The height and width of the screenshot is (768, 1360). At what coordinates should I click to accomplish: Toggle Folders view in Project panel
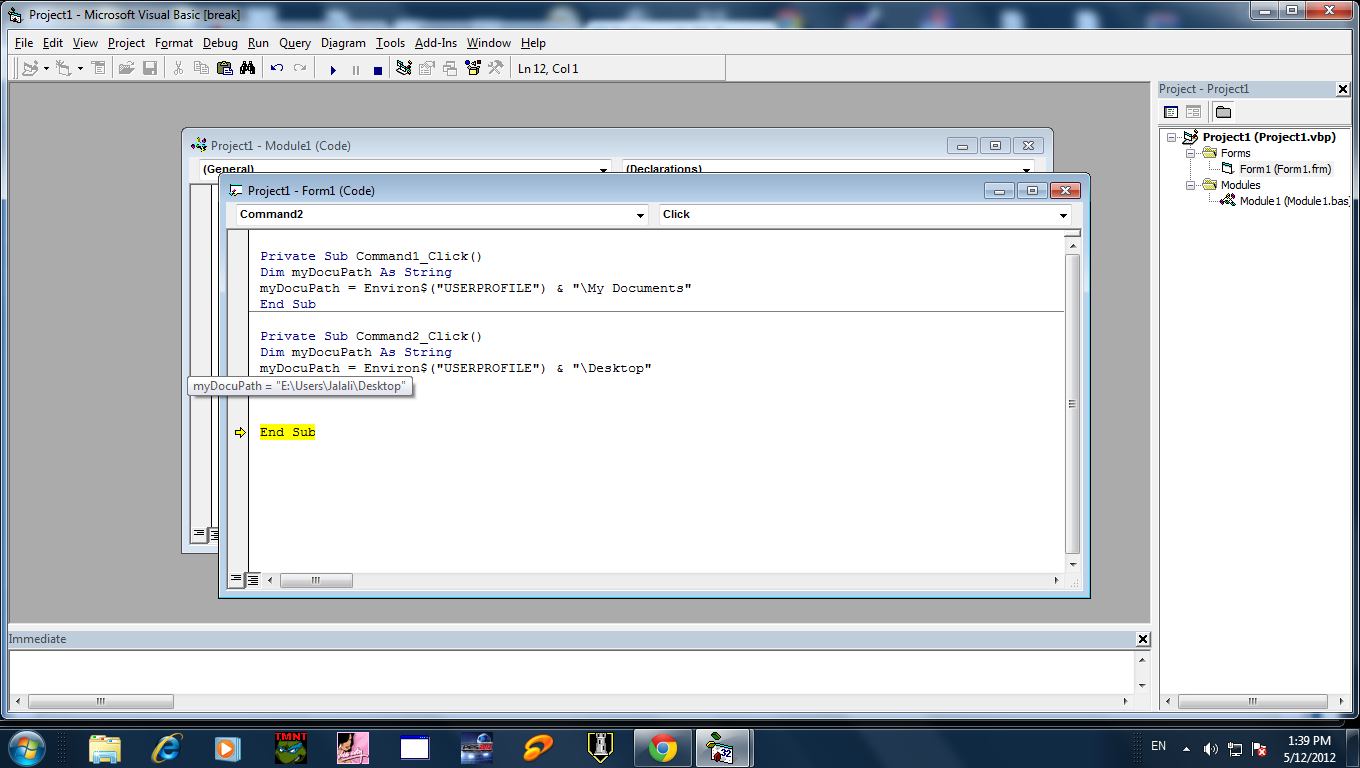click(x=1223, y=112)
